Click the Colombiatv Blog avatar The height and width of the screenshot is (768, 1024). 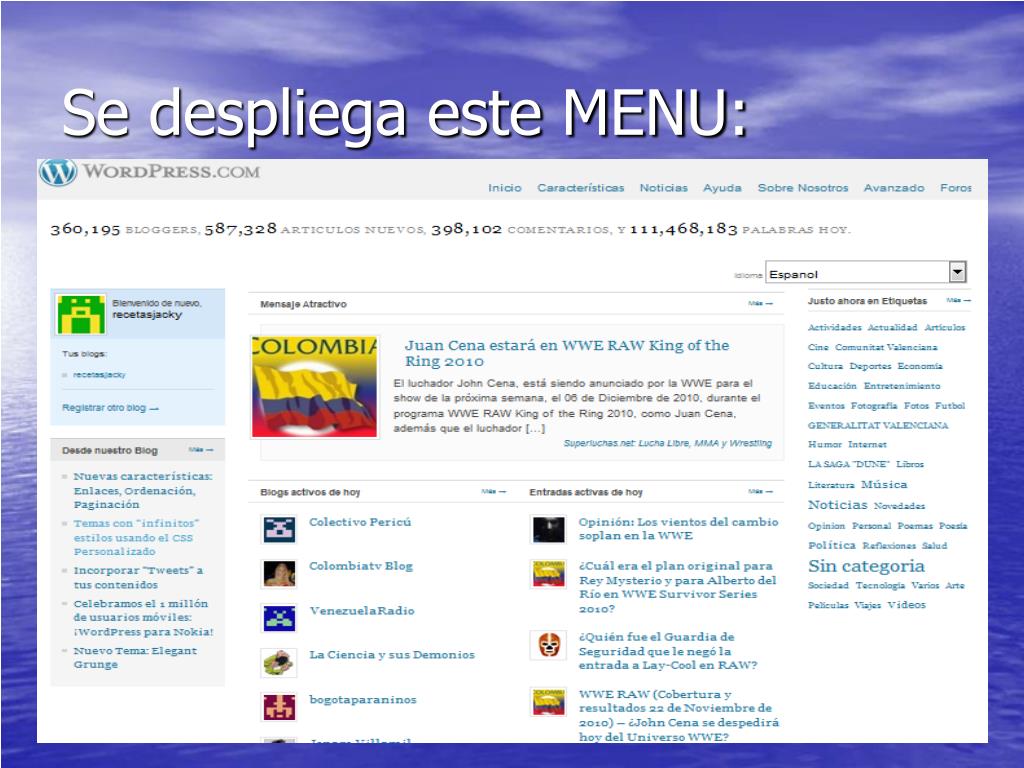(280, 573)
